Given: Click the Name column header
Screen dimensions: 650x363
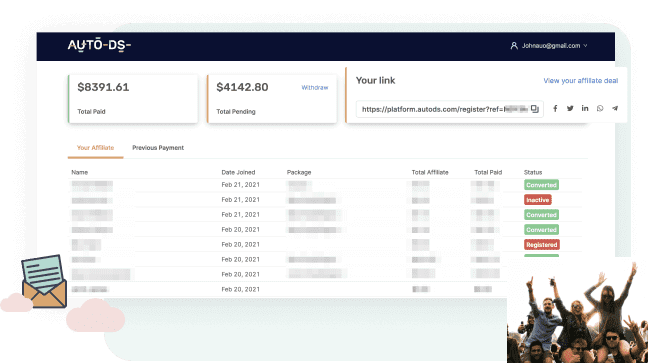Looking at the screenshot, I should coord(80,172).
